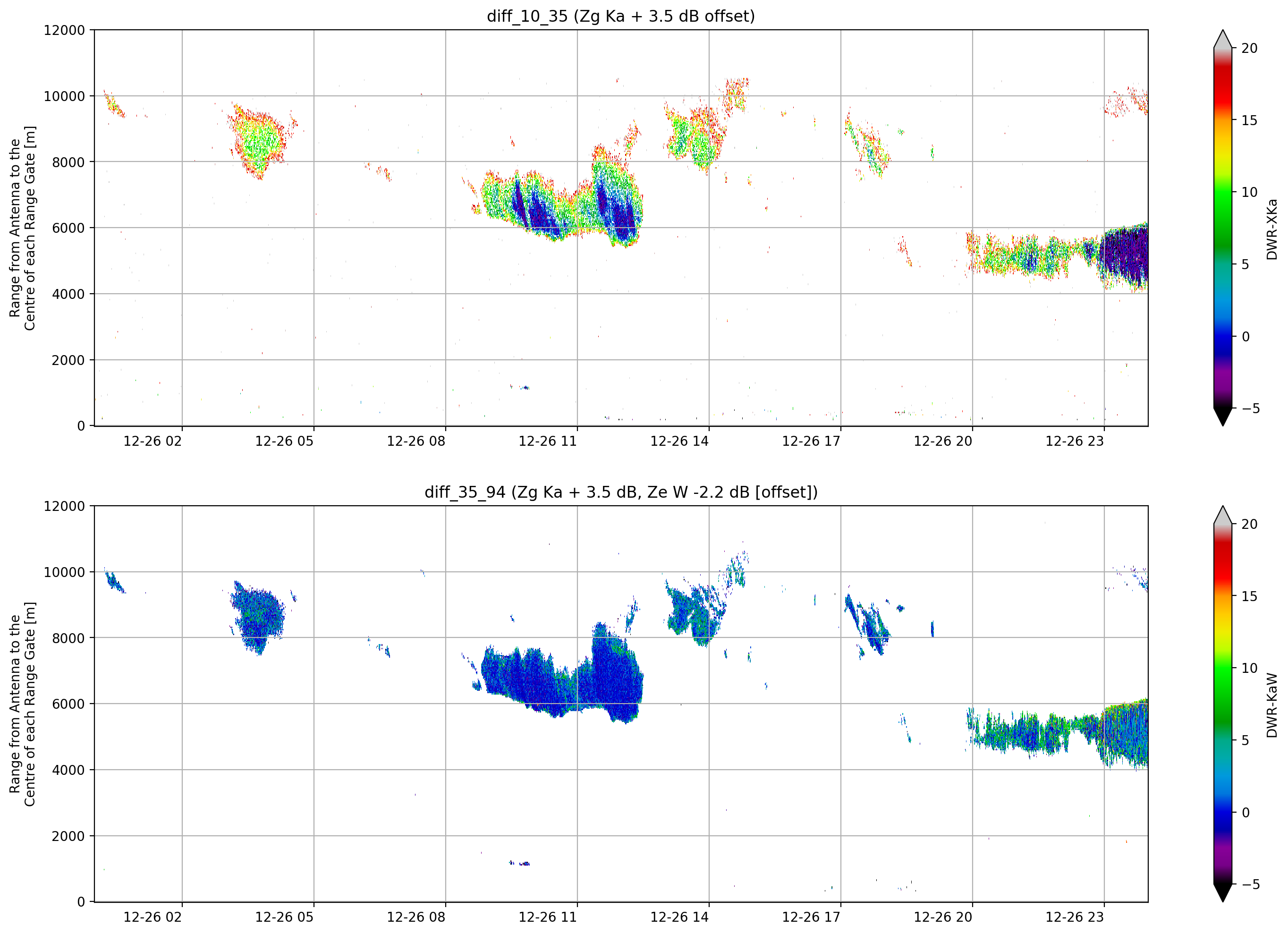
Task: Select the 5 tick on DWR-KaW colorbar
Action: tap(1246, 740)
